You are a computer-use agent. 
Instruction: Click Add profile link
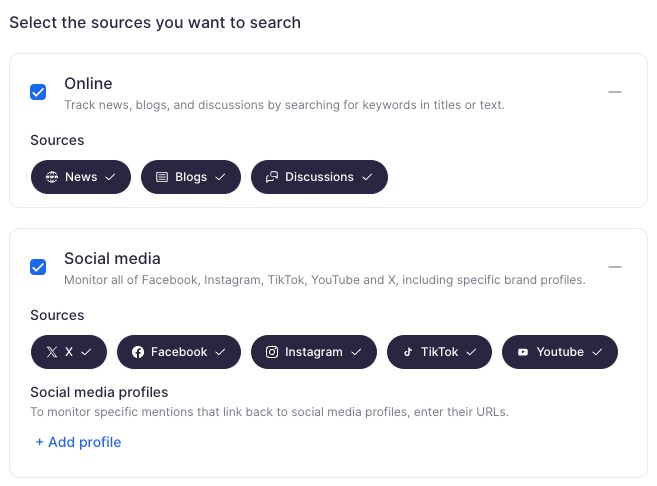(x=78, y=442)
